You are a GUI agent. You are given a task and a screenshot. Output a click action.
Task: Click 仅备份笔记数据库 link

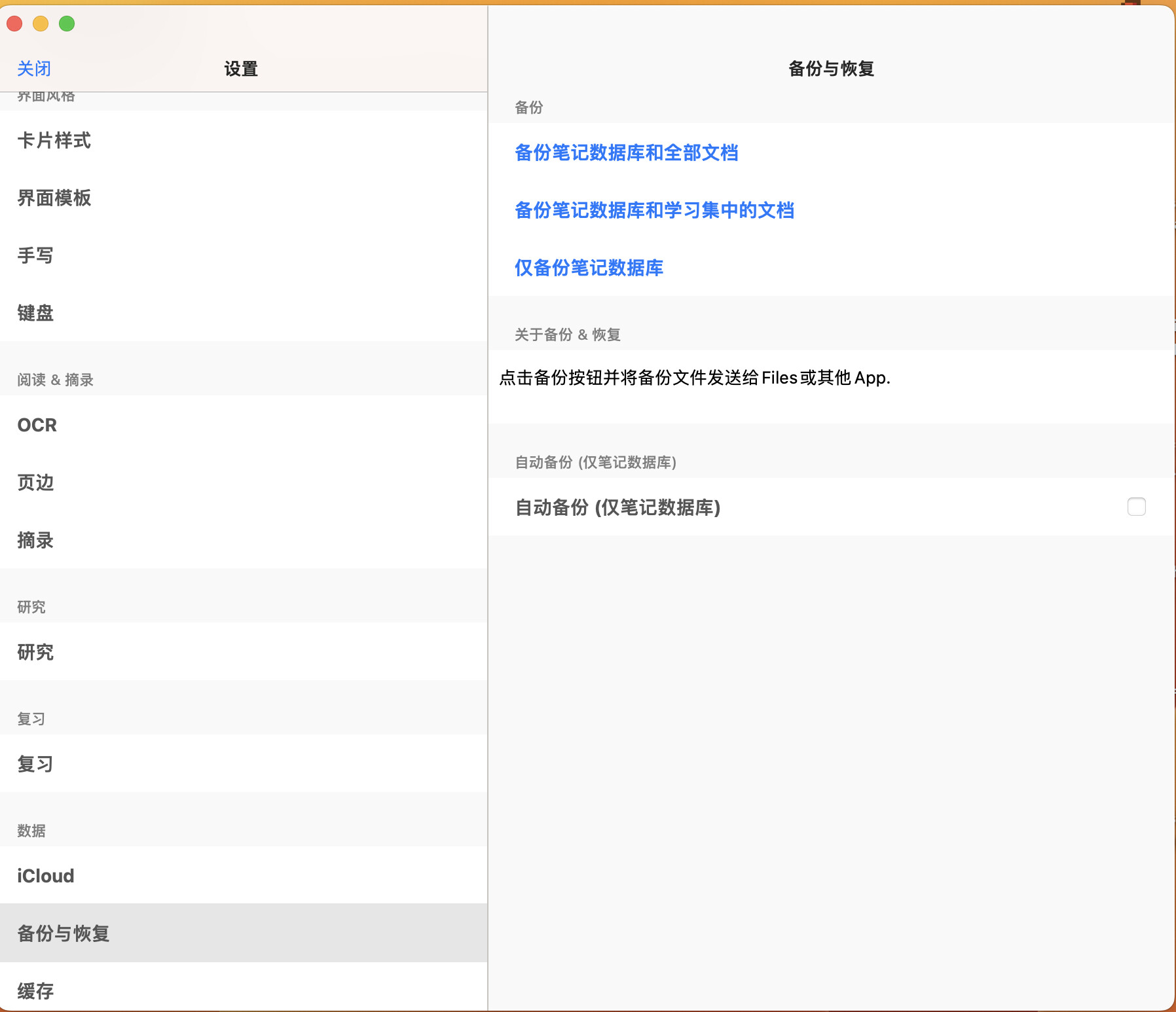click(x=589, y=268)
